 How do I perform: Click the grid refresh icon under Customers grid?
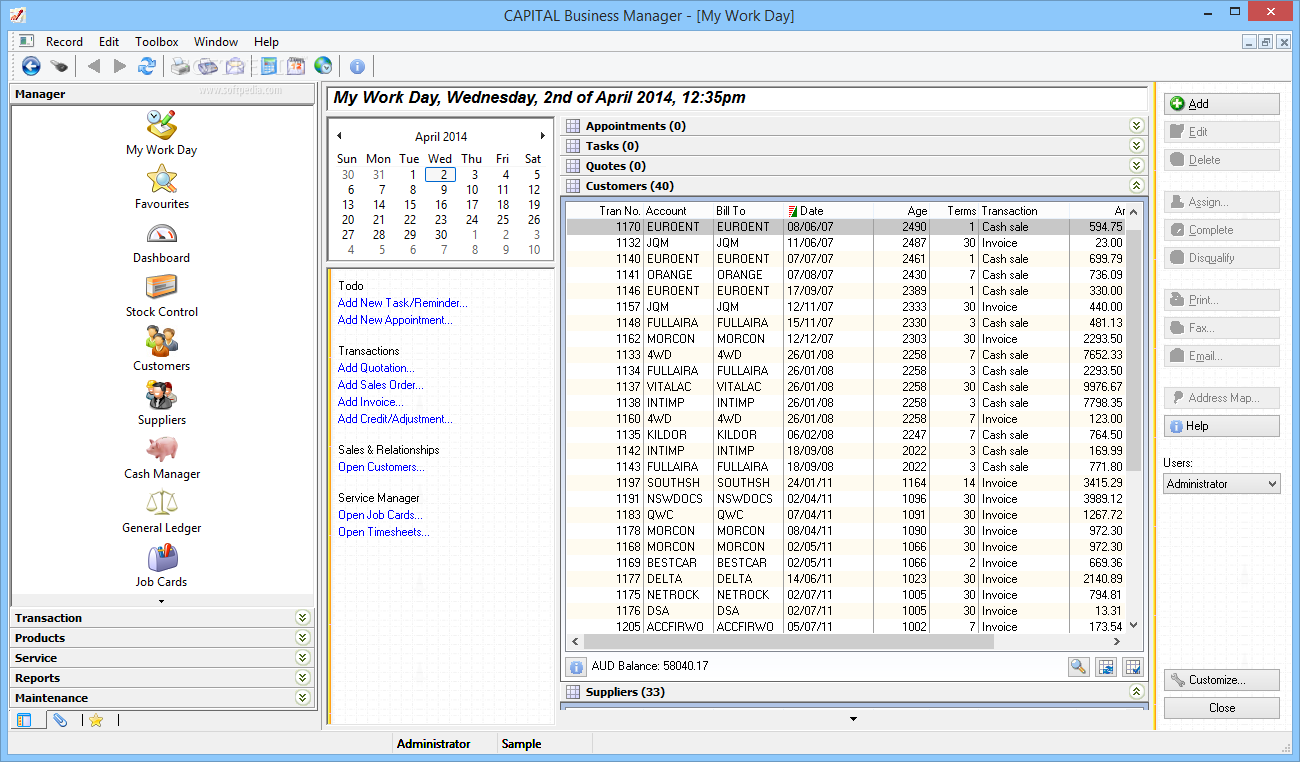click(1106, 667)
